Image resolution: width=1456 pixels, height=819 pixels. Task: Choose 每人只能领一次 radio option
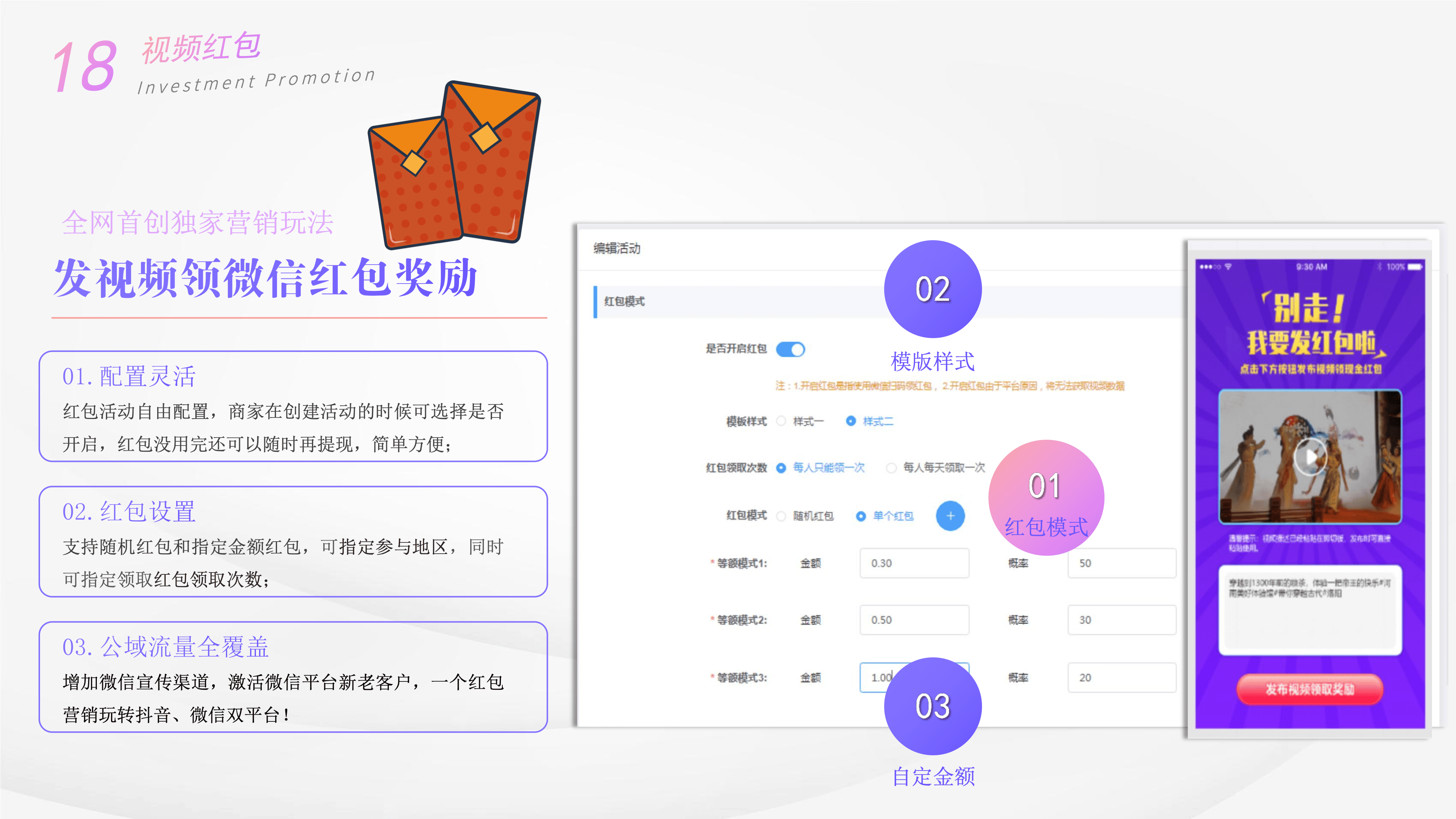tap(781, 468)
